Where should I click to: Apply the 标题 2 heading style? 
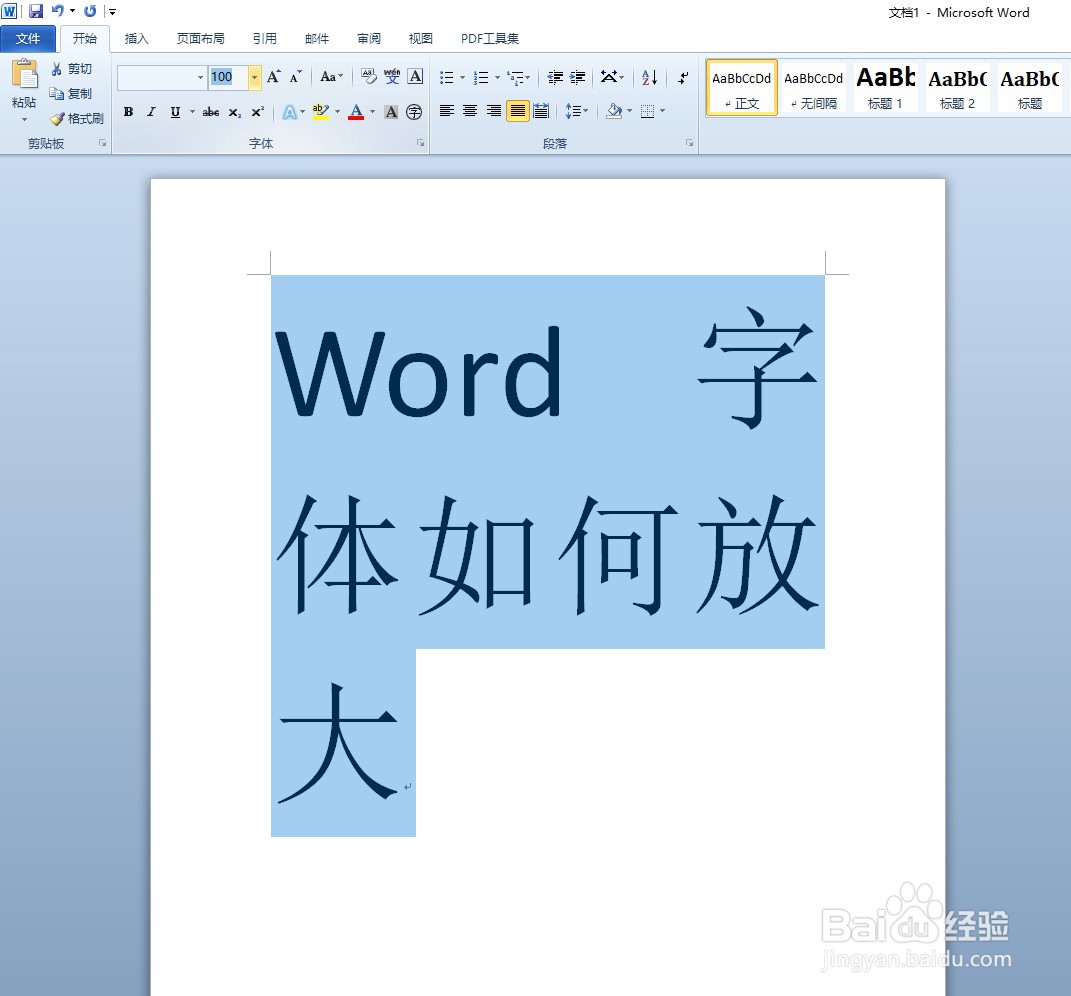(x=958, y=88)
